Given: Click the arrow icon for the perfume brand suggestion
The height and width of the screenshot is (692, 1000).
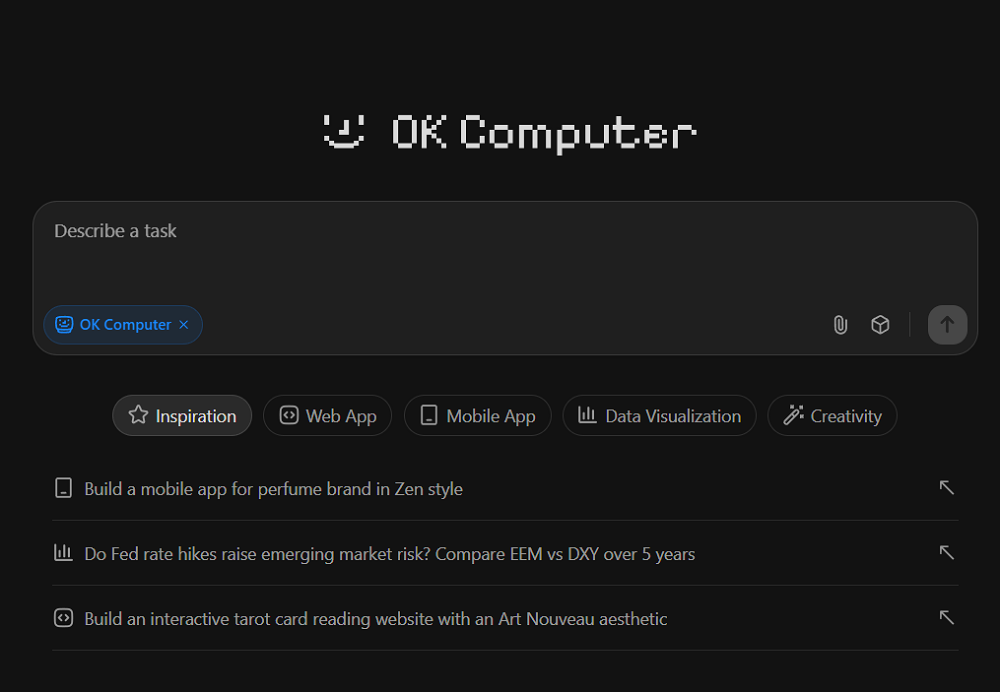Looking at the screenshot, I should point(946,488).
